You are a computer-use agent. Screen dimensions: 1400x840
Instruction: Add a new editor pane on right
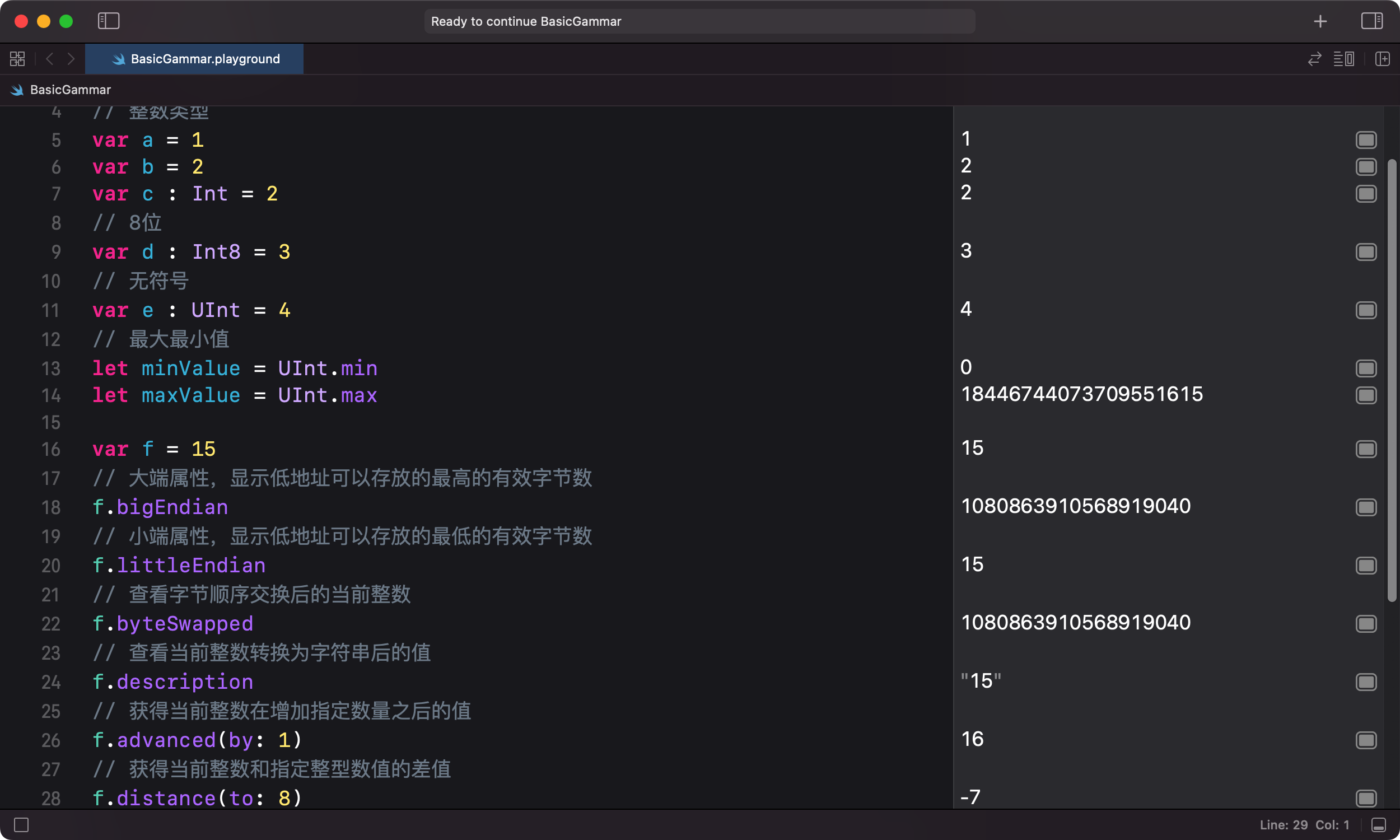point(1383,59)
